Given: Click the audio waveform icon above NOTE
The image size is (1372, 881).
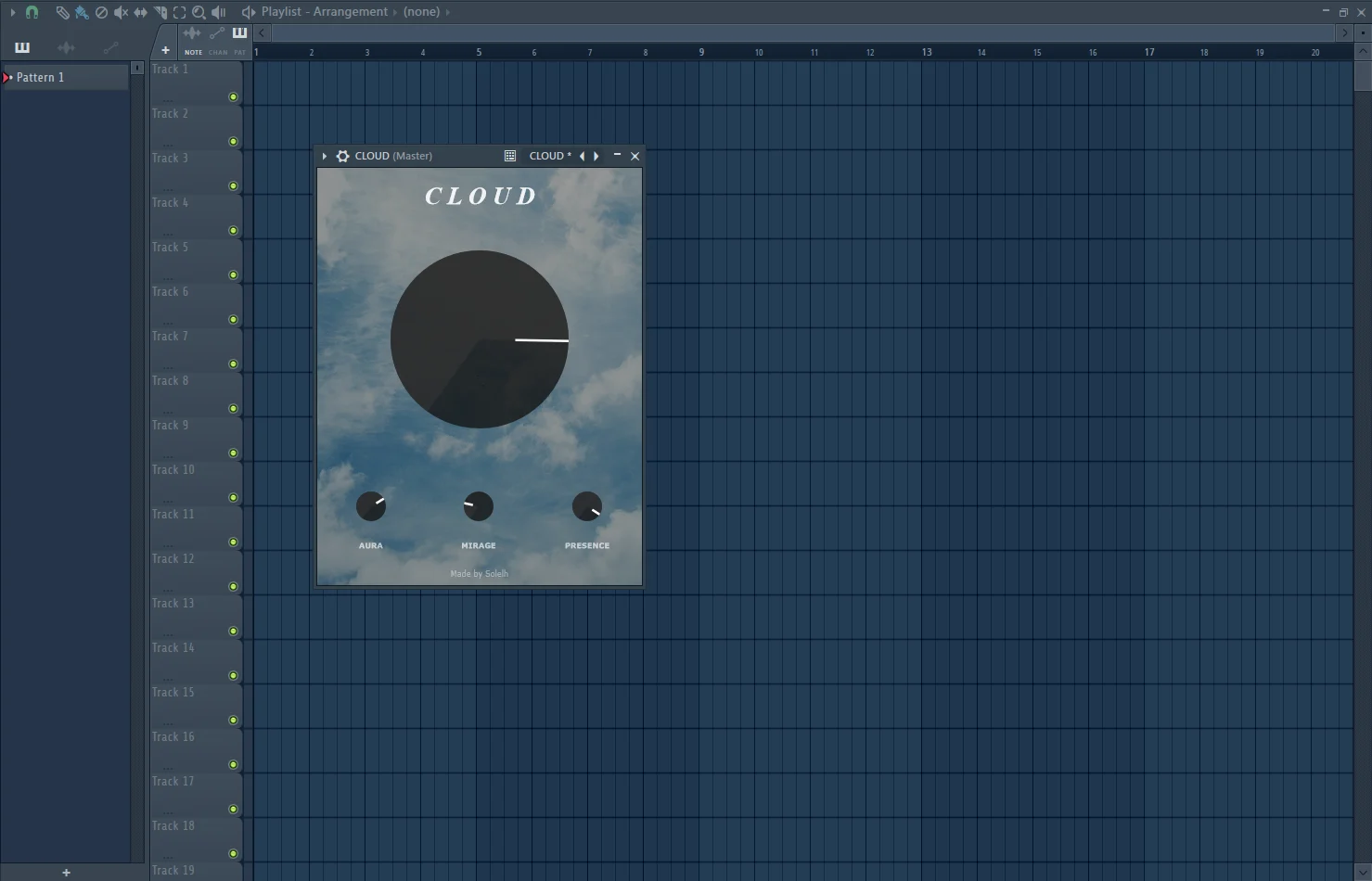Looking at the screenshot, I should click(x=192, y=33).
